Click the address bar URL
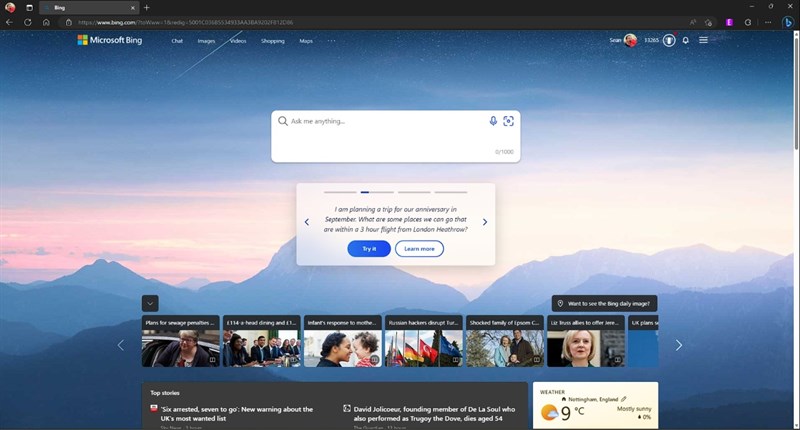800x430 pixels. click(186, 22)
